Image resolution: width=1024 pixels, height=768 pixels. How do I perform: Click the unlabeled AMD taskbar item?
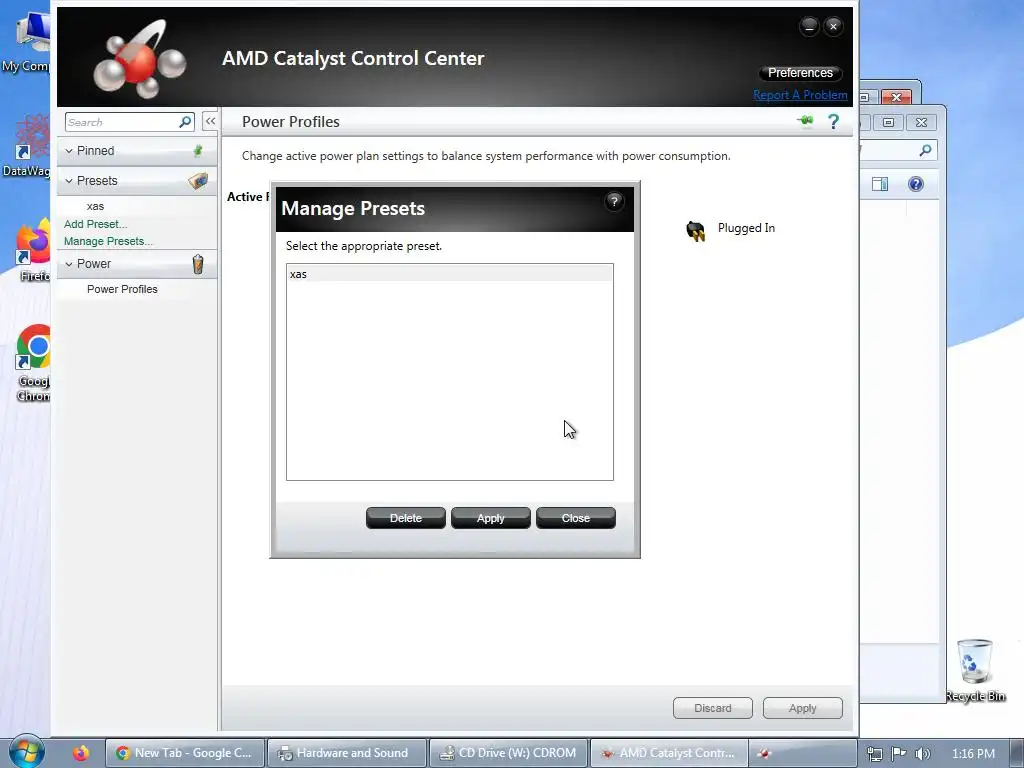[x=802, y=753]
